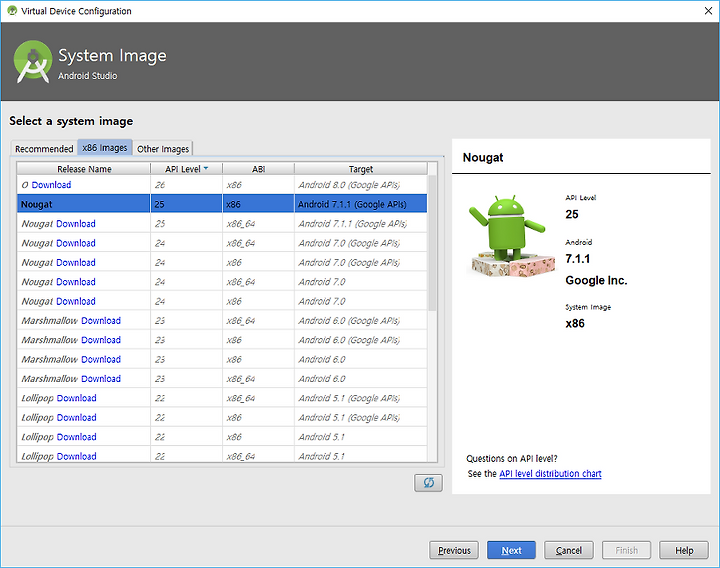The image size is (720, 568).
Task: Download Nougat 24 x86_64 Android 7.0 Google APIs
Action: coord(76,243)
